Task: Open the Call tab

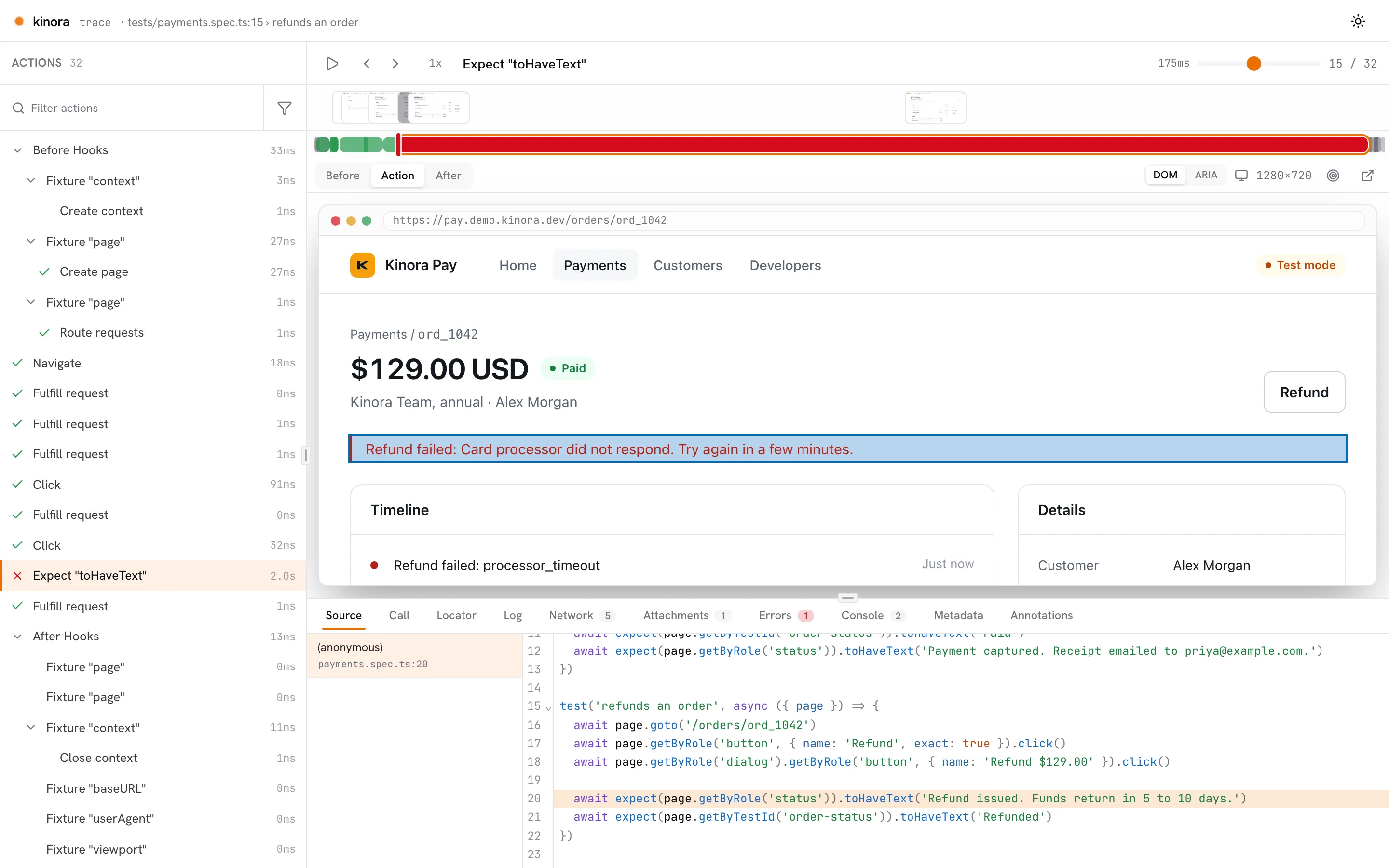Action: click(399, 615)
